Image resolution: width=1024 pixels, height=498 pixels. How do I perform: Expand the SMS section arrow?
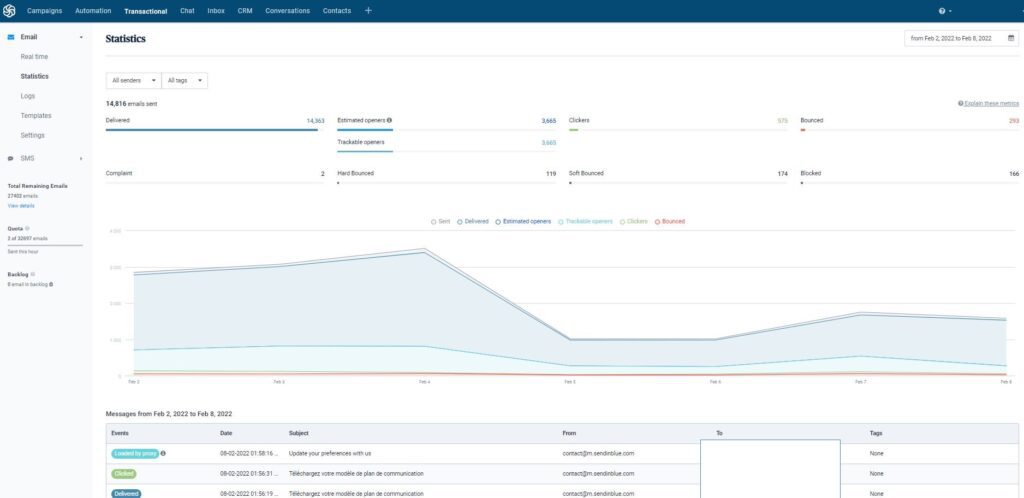pos(81,159)
